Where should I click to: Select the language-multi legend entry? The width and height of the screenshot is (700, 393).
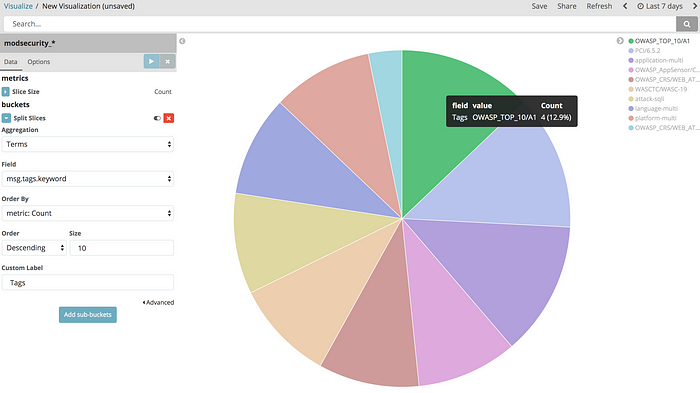[x=653, y=109]
